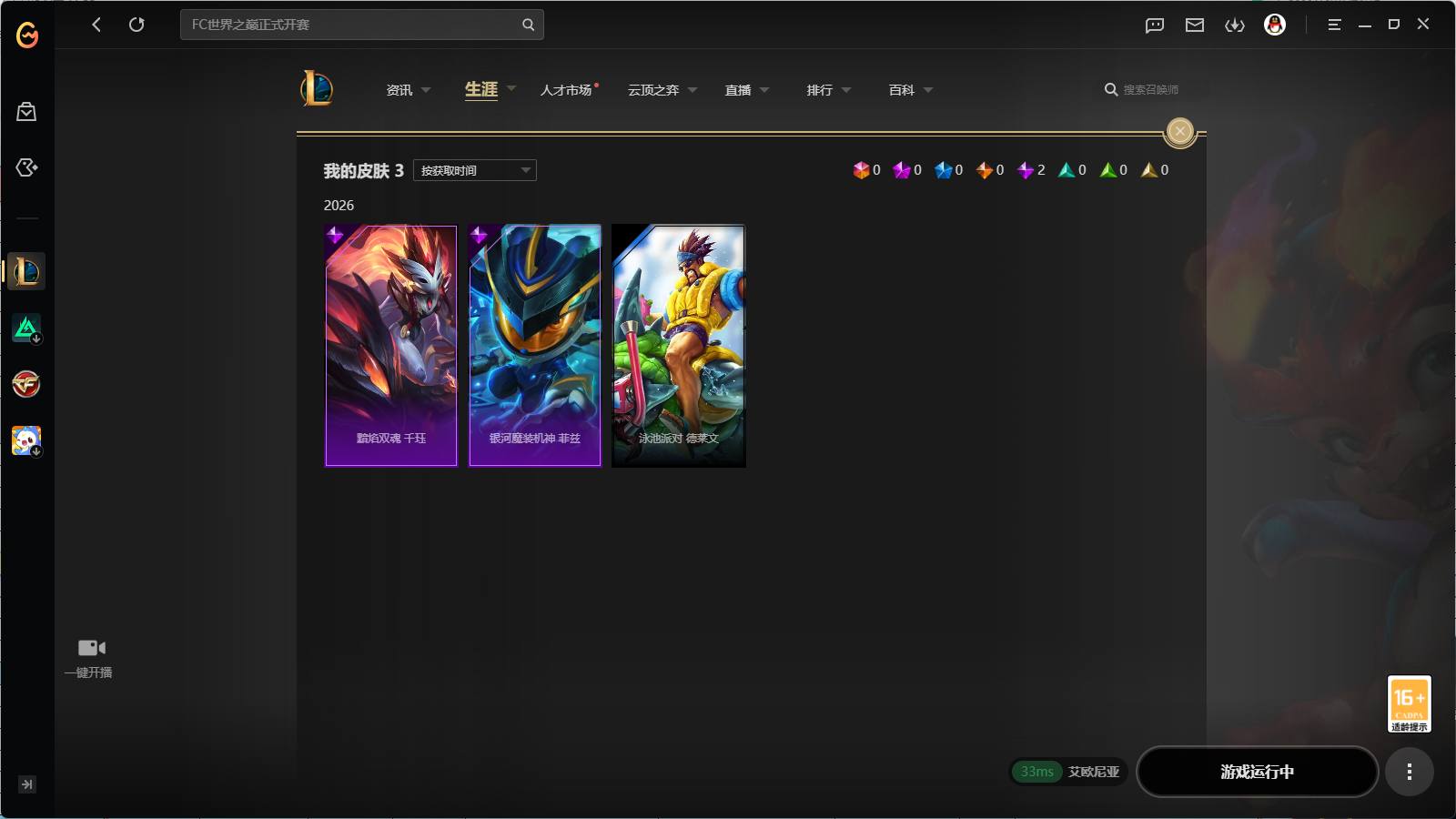
Task: Open the 黯焰双魂 千珏 skin card
Action: [391, 346]
